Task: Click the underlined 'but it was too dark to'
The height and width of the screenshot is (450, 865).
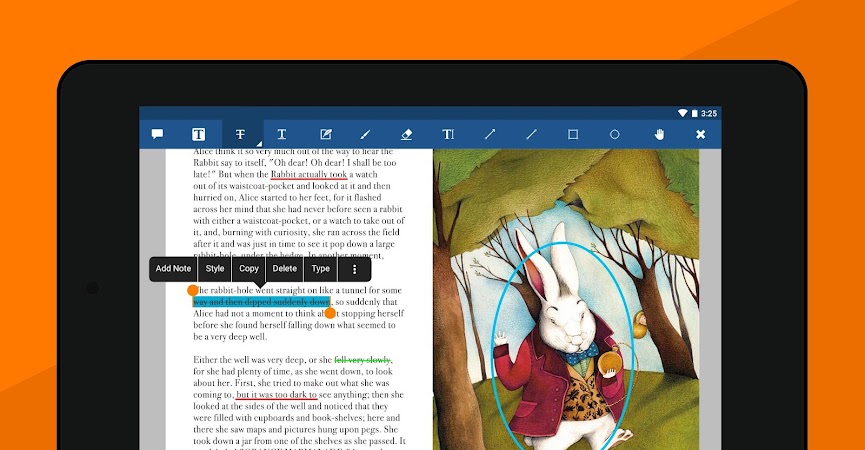Action: click(x=276, y=395)
